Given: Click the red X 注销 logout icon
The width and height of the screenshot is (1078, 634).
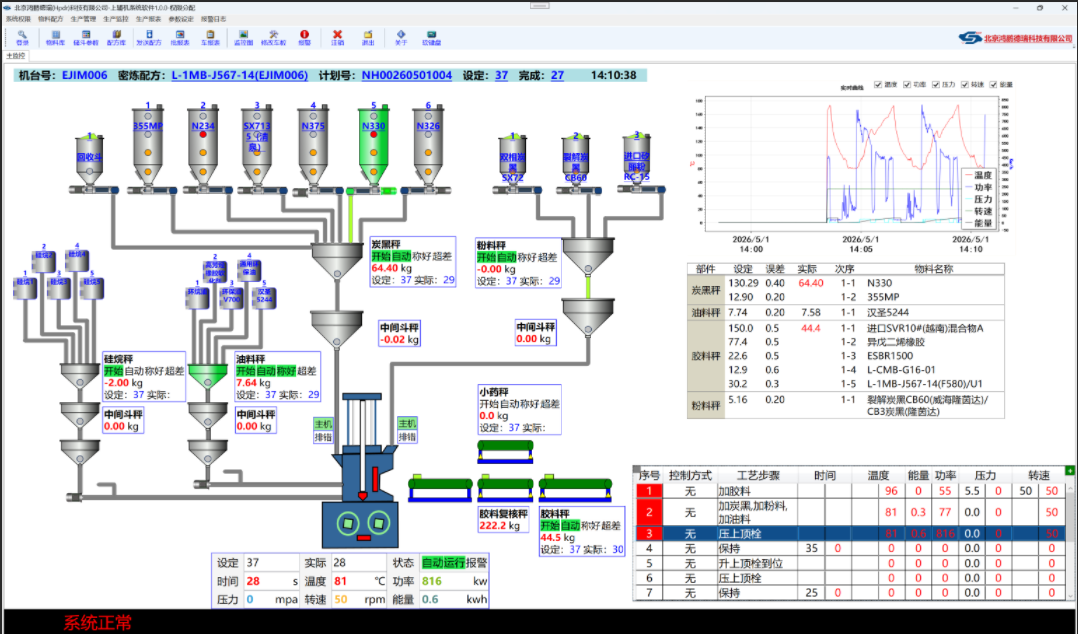Looking at the screenshot, I should click(x=337, y=37).
